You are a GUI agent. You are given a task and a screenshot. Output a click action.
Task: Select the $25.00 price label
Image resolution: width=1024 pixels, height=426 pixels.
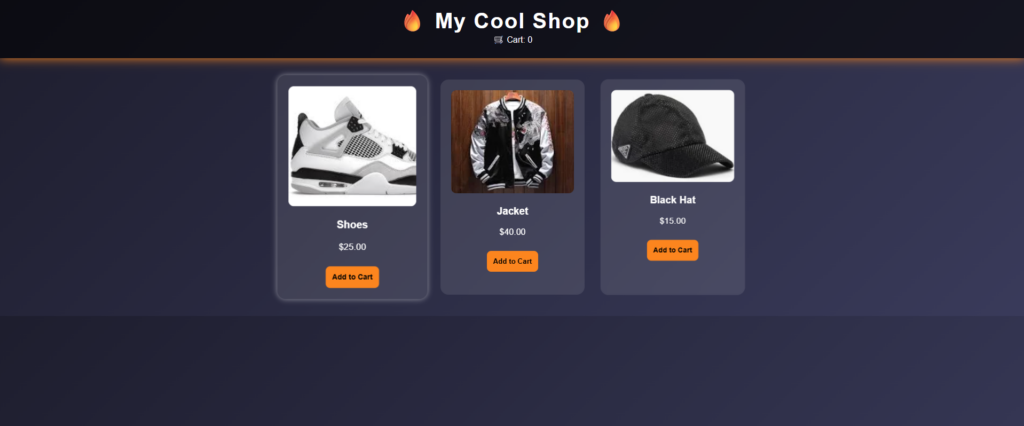pos(352,247)
